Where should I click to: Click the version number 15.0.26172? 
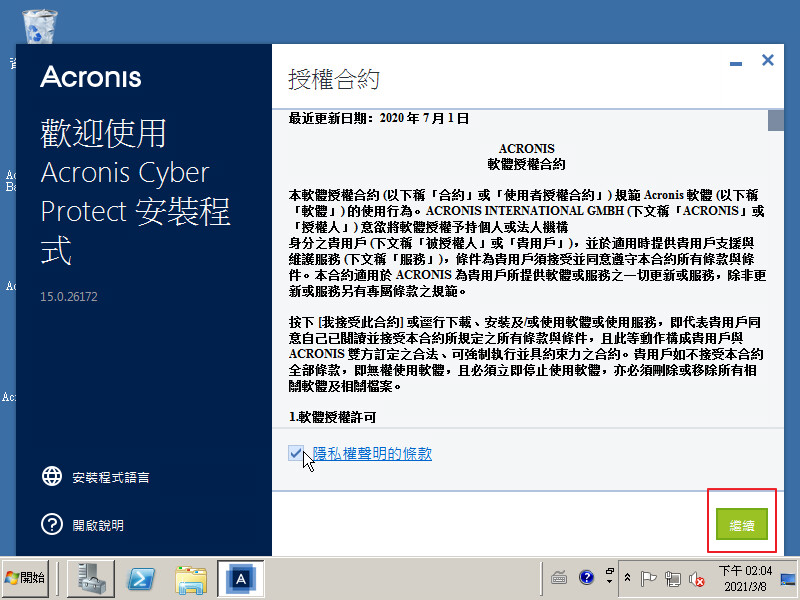[69, 296]
